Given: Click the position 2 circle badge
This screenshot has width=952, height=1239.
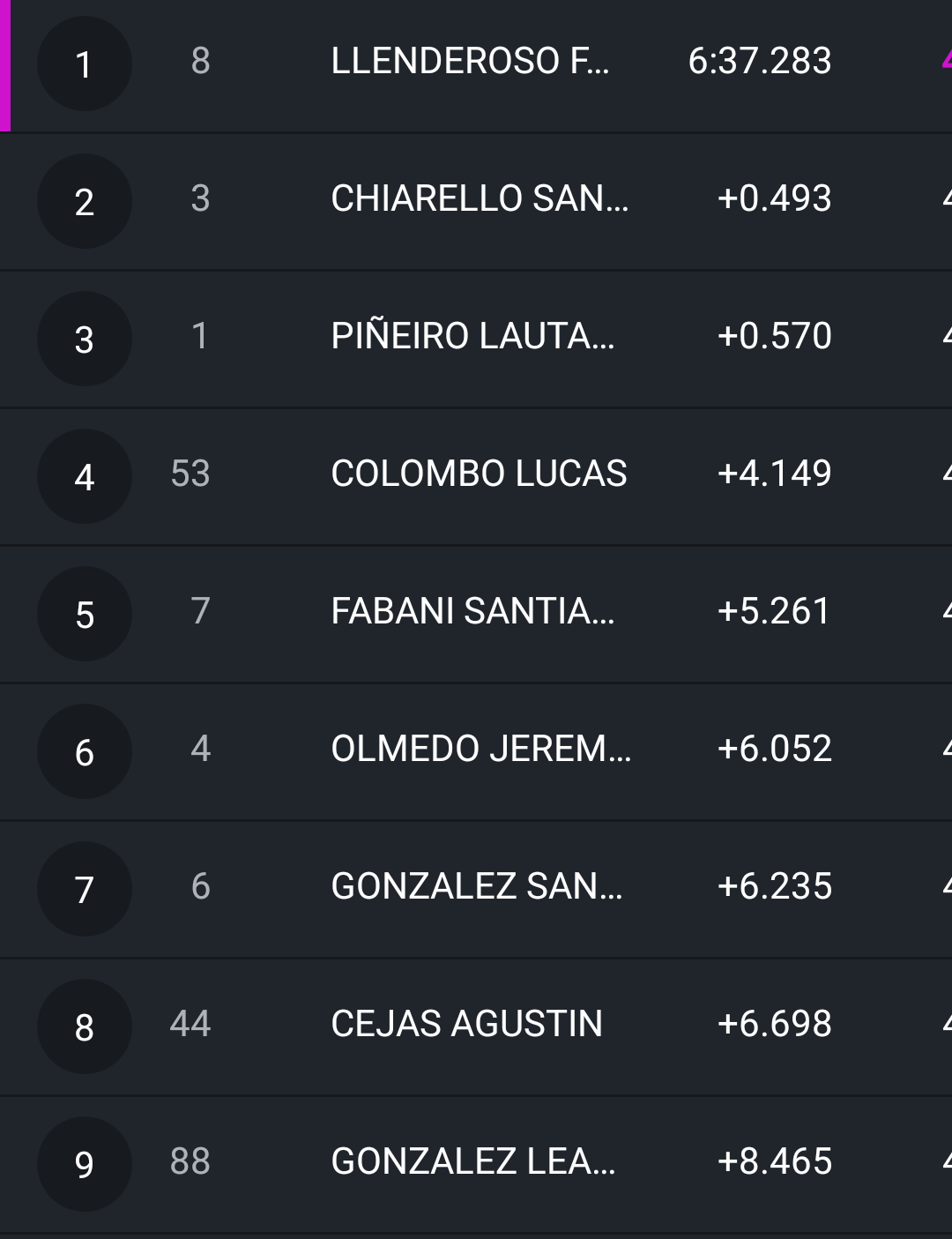Looking at the screenshot, I should pos(85,201).
